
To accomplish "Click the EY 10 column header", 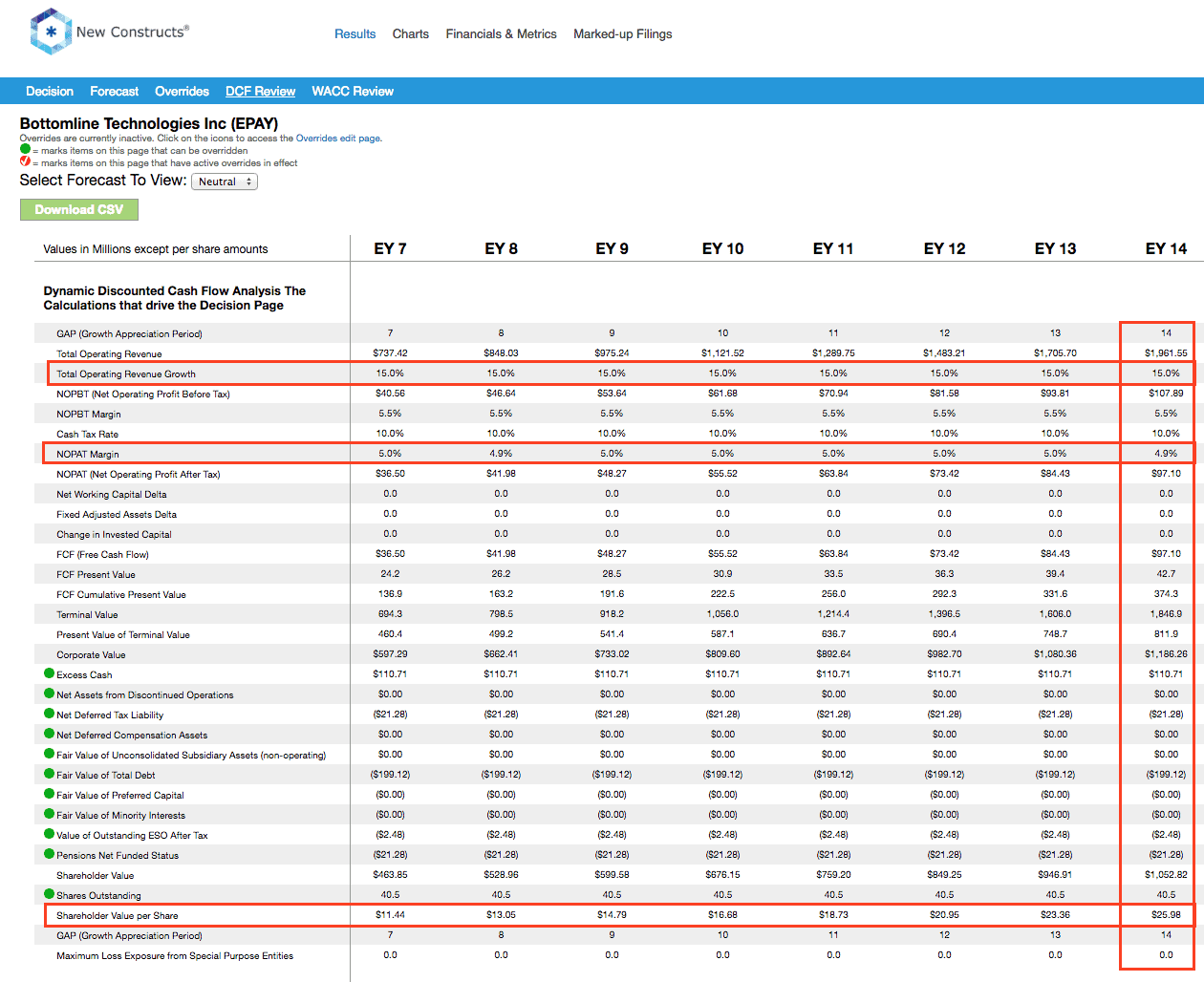I will pos(722,248).
